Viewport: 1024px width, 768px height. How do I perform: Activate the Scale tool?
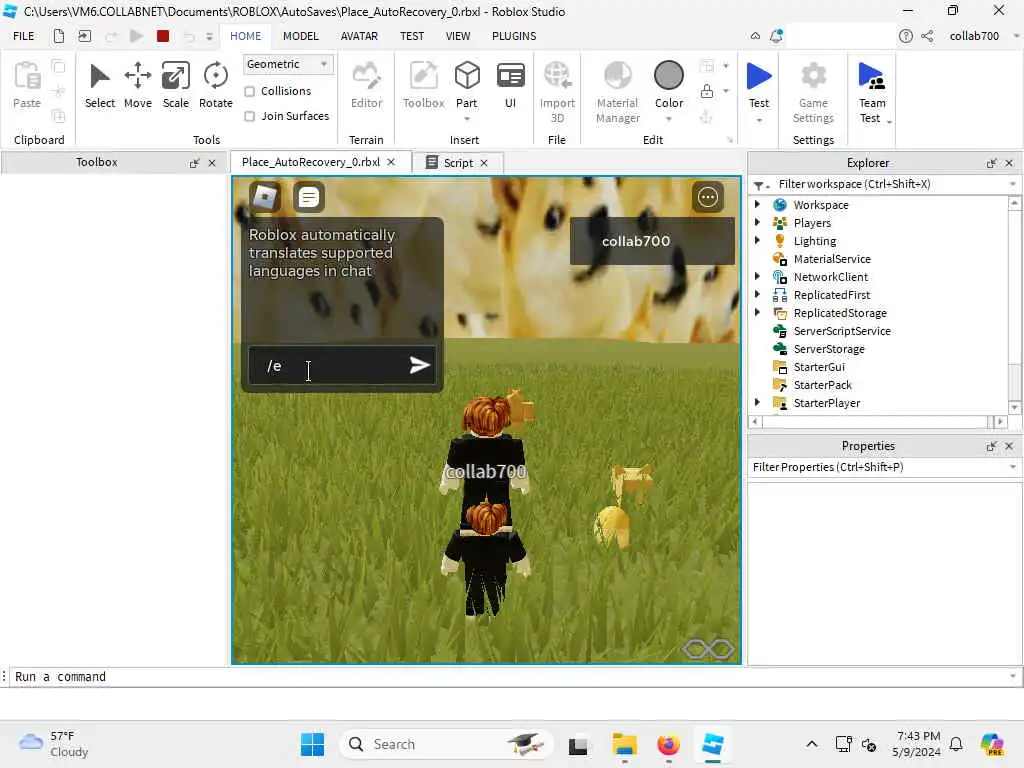(176, 85)
